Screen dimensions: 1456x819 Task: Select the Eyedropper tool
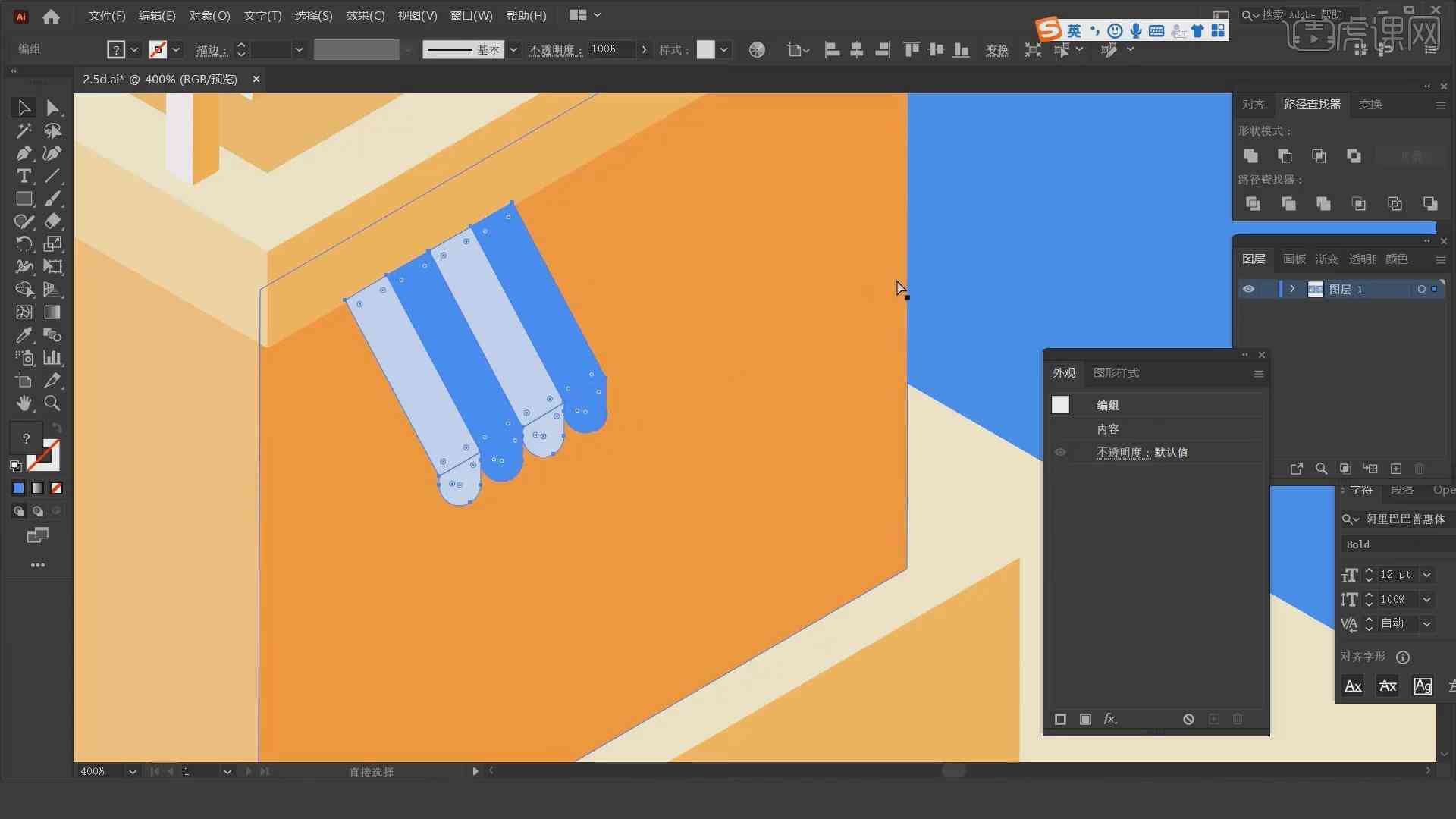(x=24, y=335)
